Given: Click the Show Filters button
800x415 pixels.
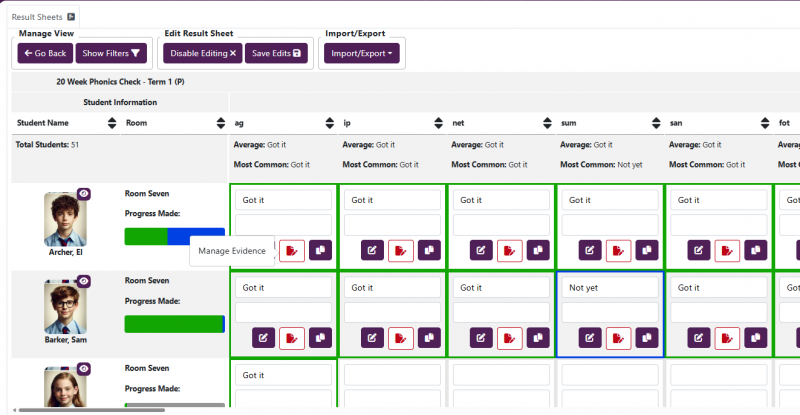Looking at the screenshot, I should point(112,53).
